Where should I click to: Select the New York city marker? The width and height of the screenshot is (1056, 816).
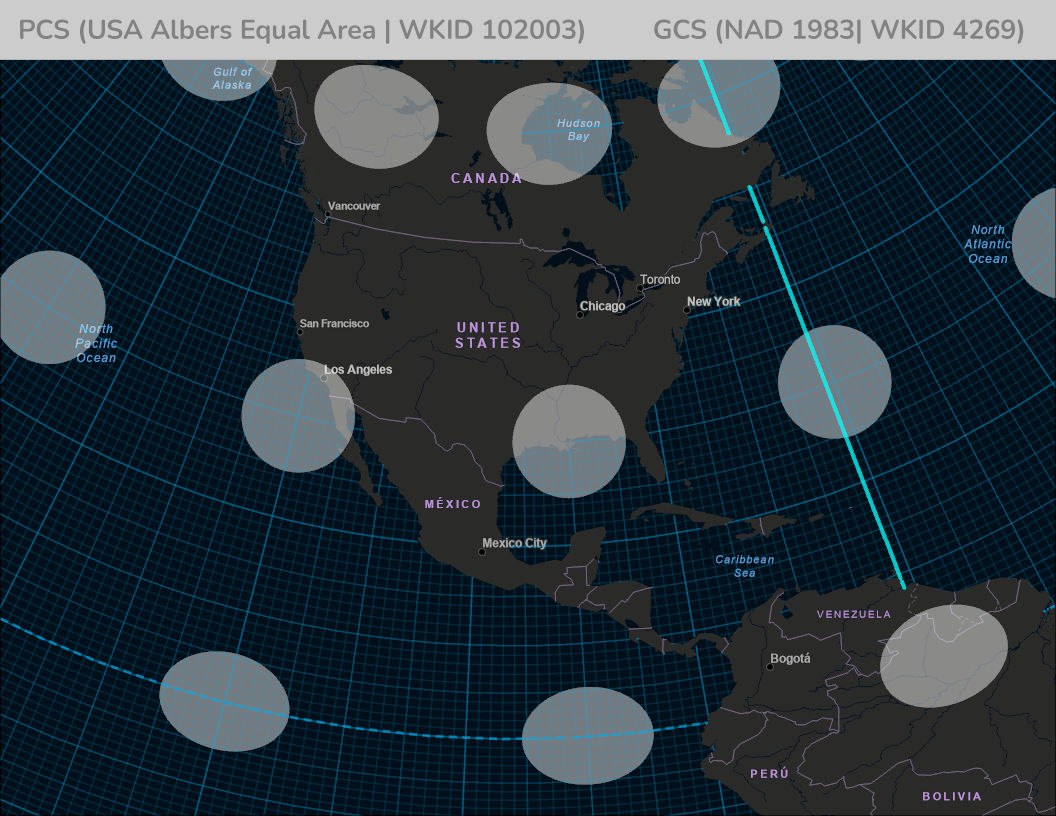[687, 310]
